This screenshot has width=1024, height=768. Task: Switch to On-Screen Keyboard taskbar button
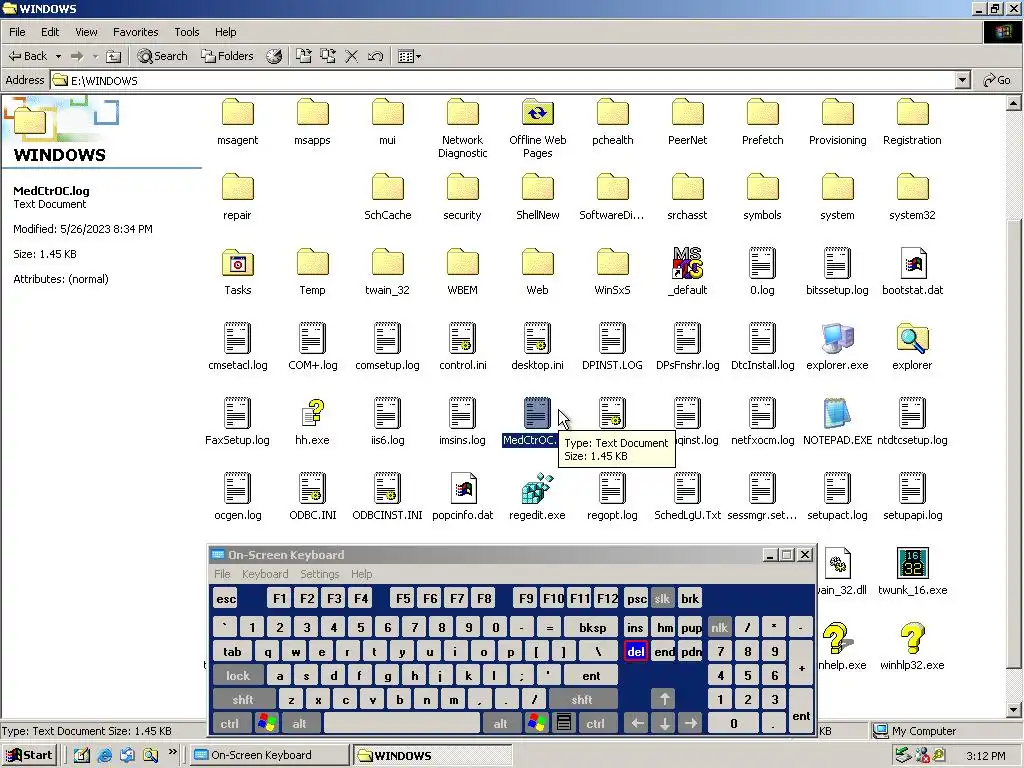tap(270, 755)
